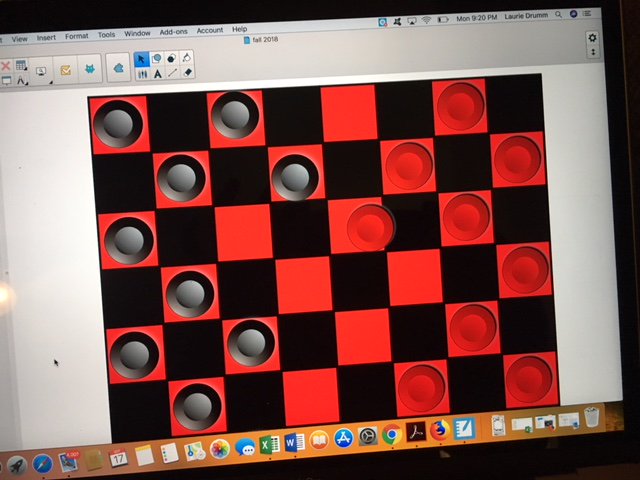Open Messages from the Dock
640x480 pixels.
tap(245, 447)
